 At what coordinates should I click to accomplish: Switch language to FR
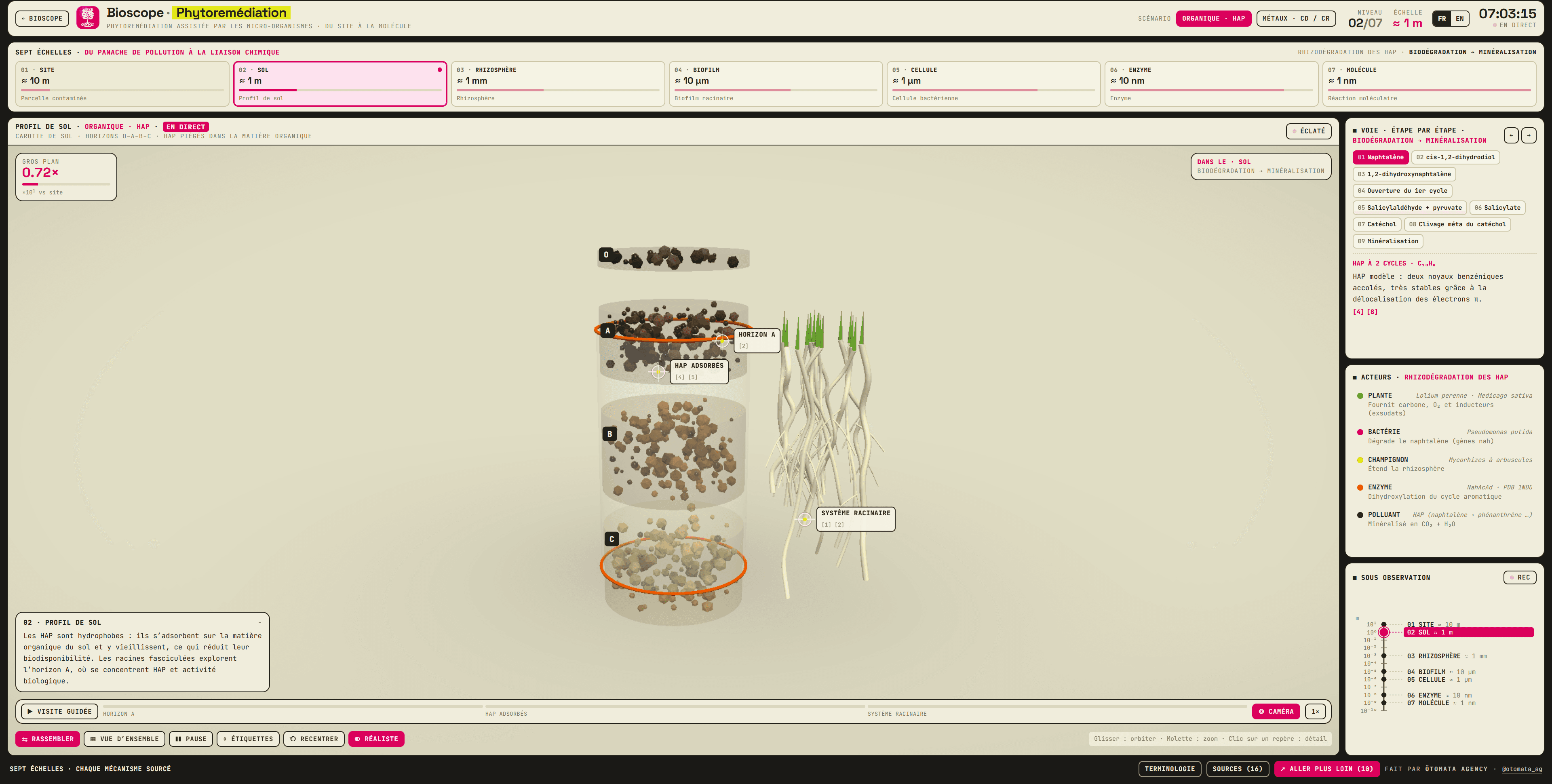1442,19
